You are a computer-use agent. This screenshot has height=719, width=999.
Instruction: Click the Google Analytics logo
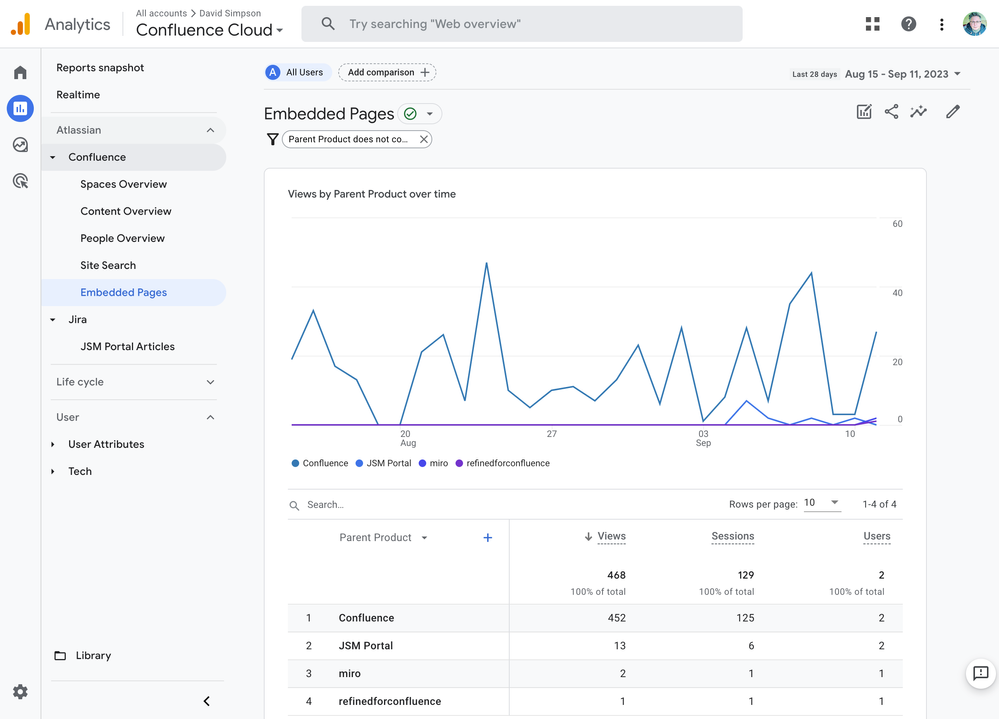[x=20, y=24]
